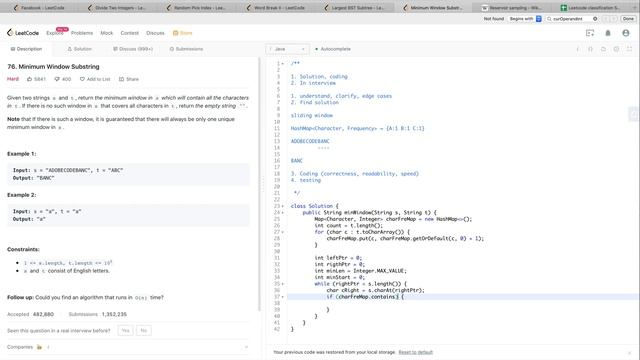
Task: Open Contest in the nav bar
Action: [x=130, y=33]
